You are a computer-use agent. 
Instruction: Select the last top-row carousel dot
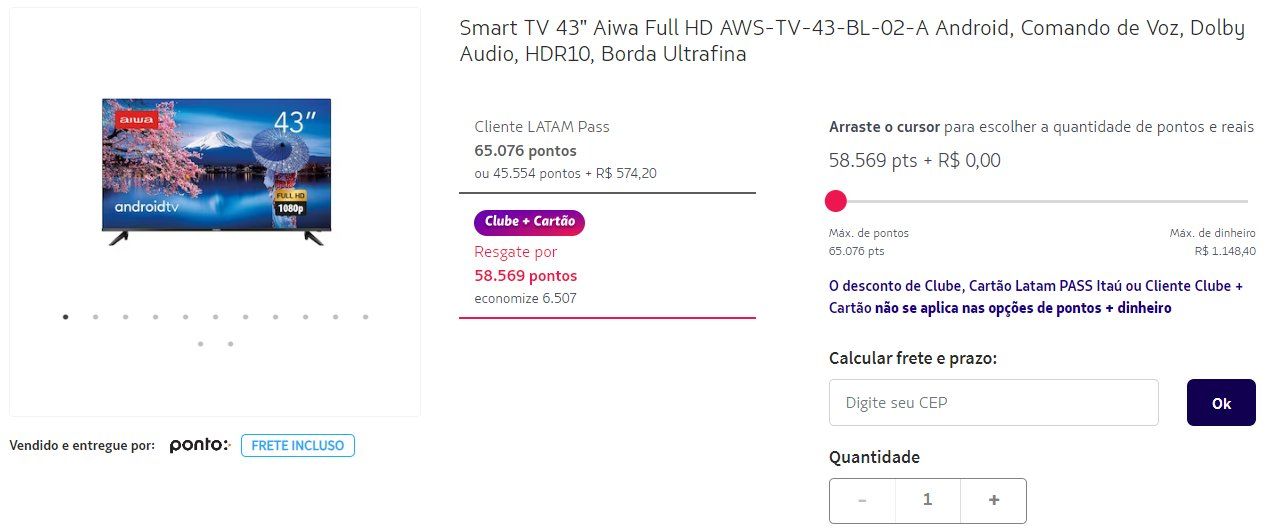[x=366, y=317]
